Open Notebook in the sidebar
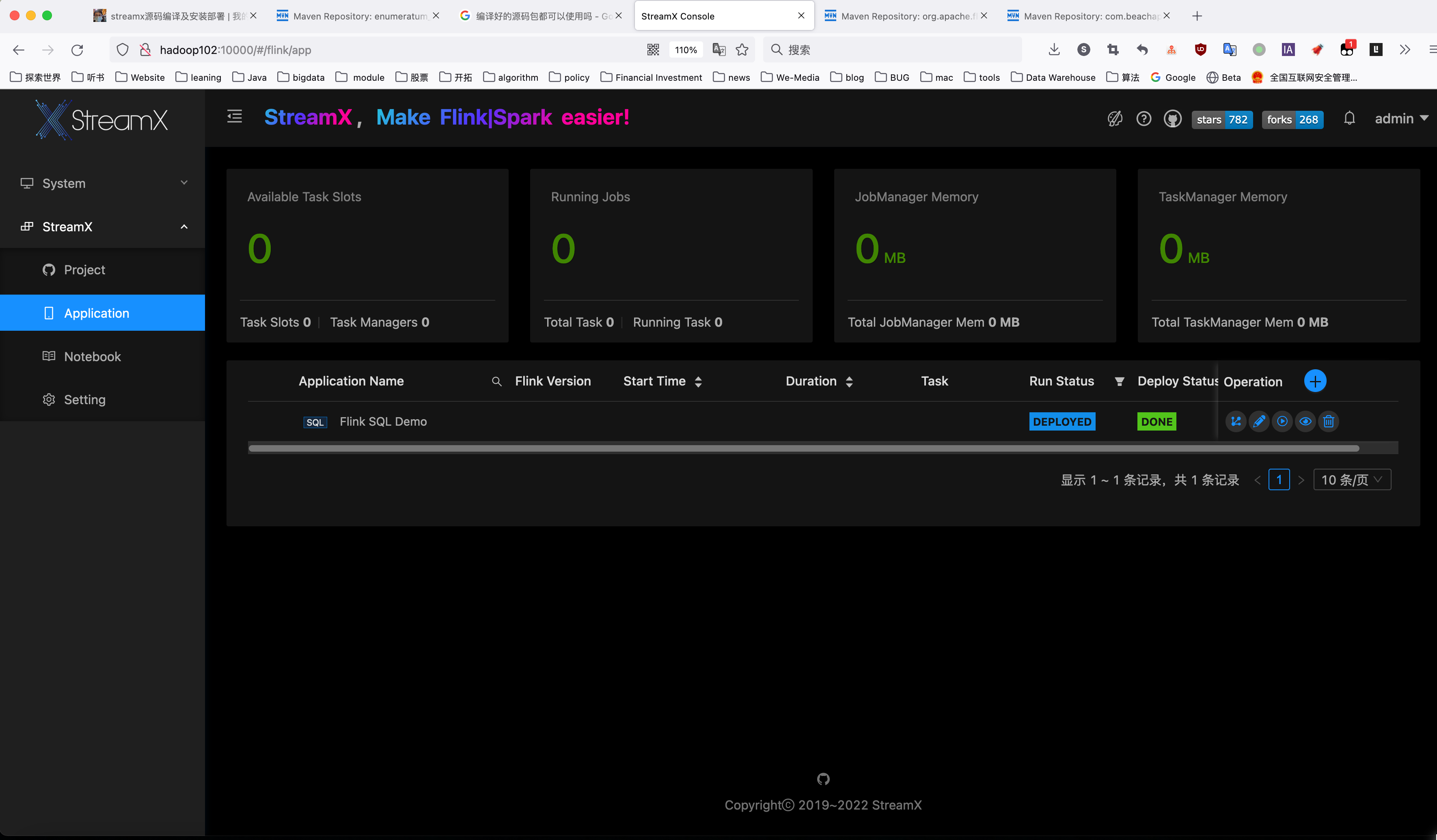Viewport: 1437px width, 840px height. tap(103, 357)
